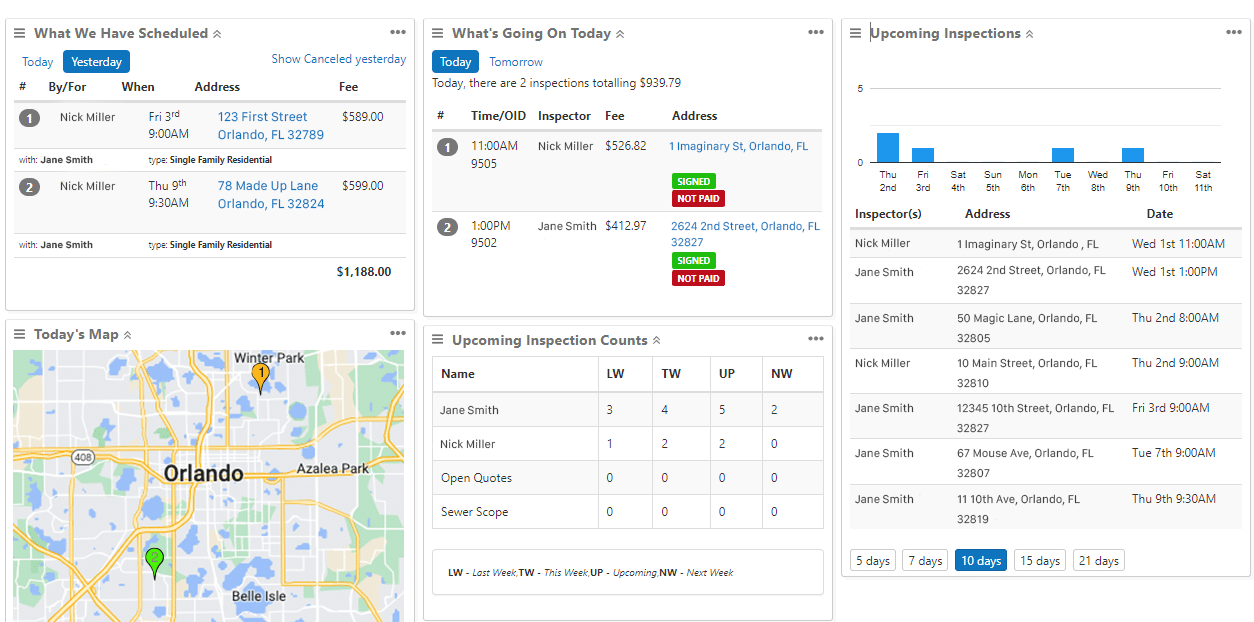Open the ellipsis options menu for Upcoming Inspections
The height and width of the screenshot is (622, 1254).
pos(1233,31)
